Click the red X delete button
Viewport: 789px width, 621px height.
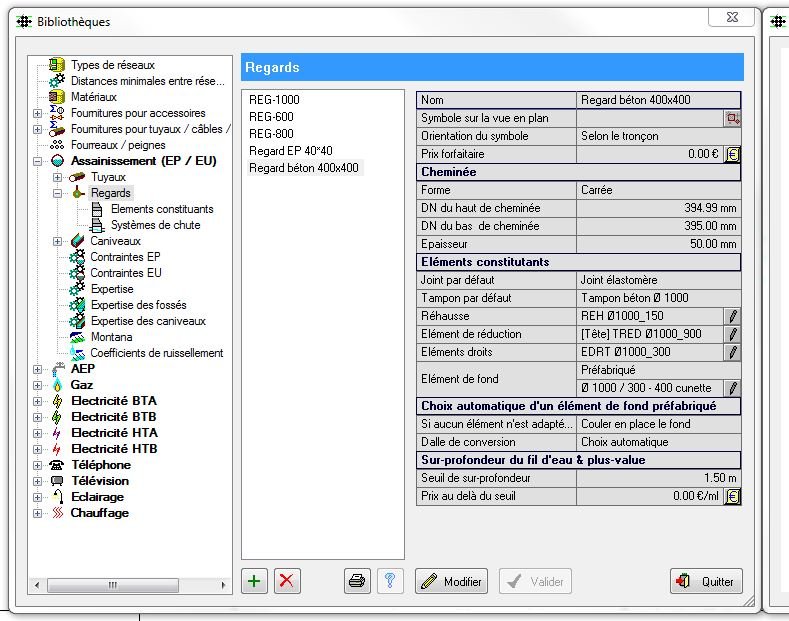pos(287,581)
